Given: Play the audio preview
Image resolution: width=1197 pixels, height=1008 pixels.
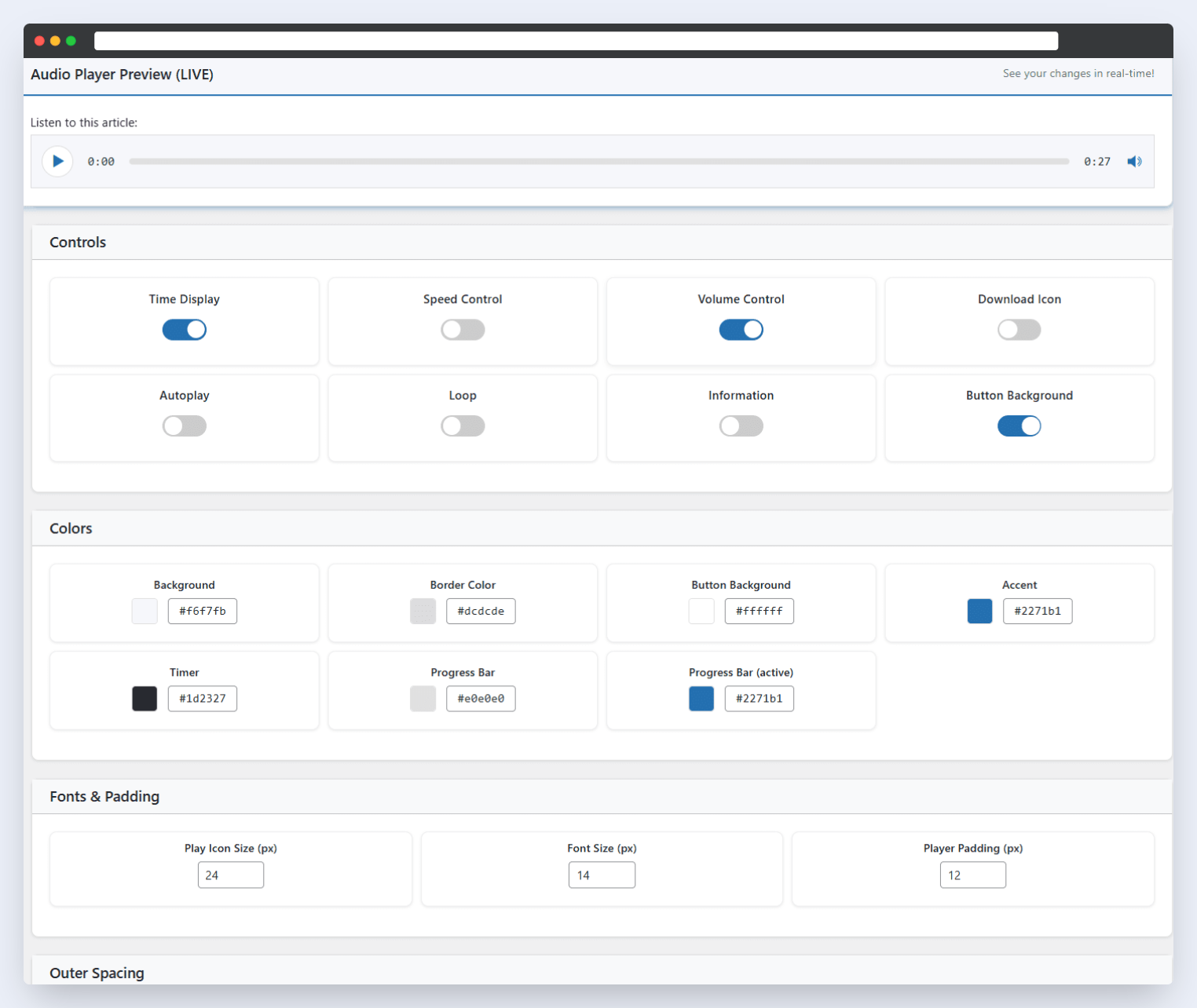Looking at the screenshot, I should (x=57, y=161).
